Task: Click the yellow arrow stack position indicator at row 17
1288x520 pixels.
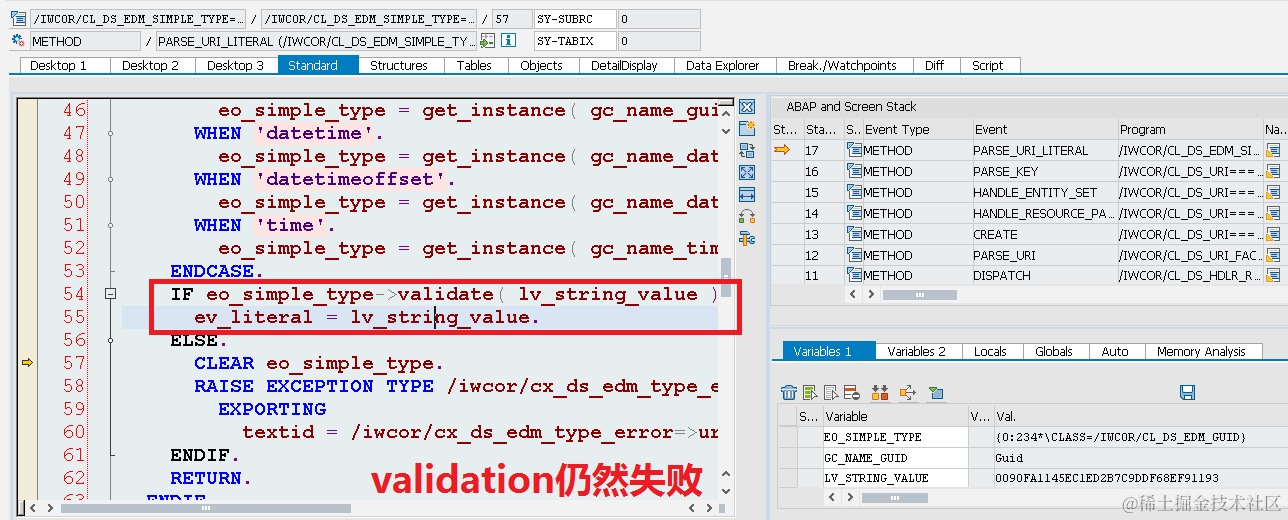Action: (782, 150)
